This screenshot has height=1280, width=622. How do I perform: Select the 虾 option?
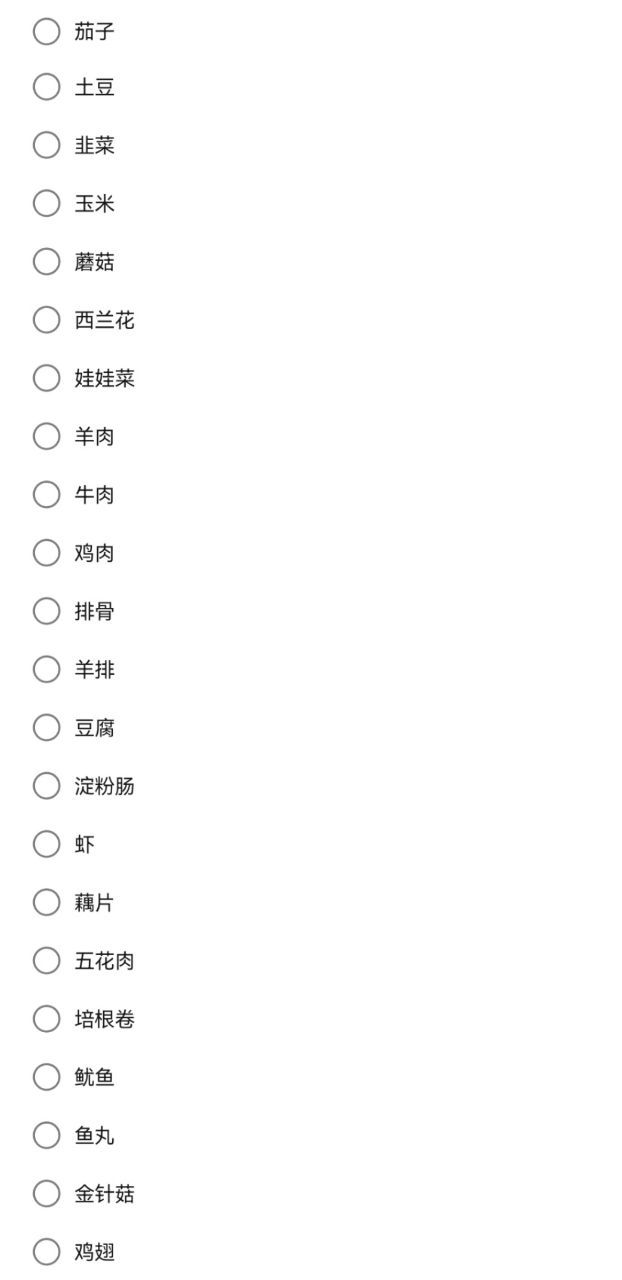pos(47,844)
